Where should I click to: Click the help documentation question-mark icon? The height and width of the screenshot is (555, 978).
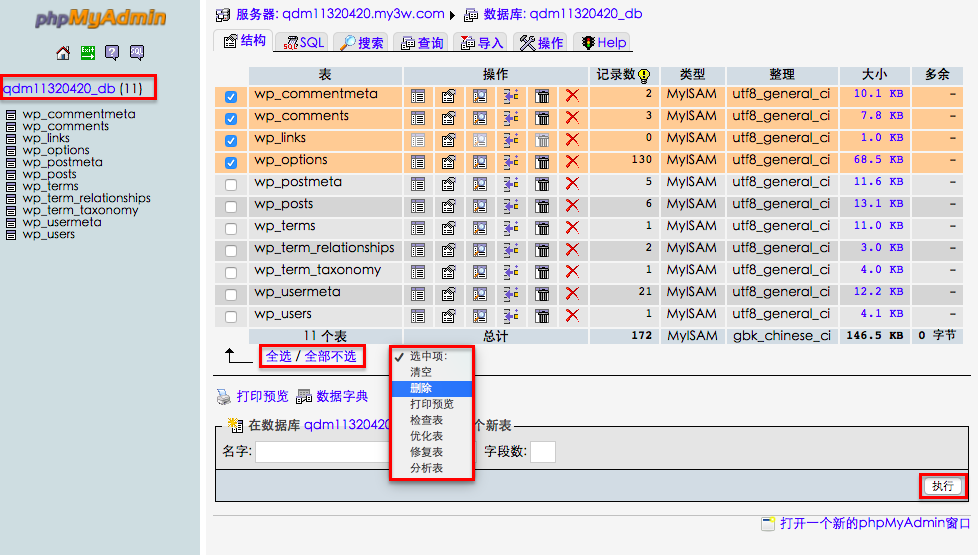(x=112, y=53)
